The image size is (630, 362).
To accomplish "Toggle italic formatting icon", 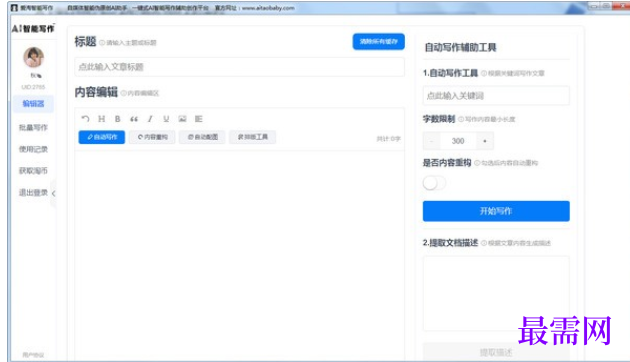I will coord(150,119).
